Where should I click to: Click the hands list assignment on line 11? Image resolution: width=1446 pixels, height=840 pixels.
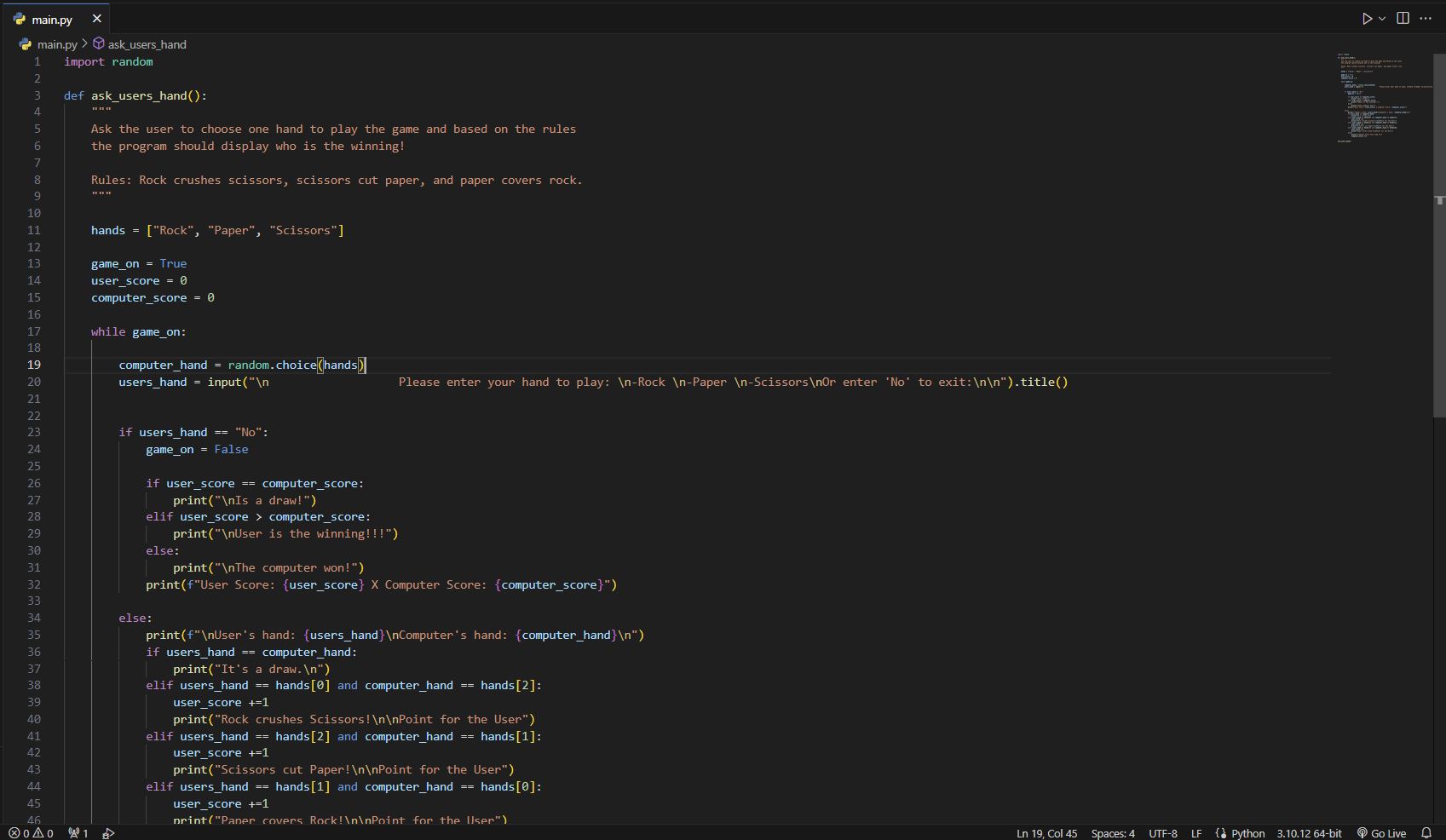(217, 230)
